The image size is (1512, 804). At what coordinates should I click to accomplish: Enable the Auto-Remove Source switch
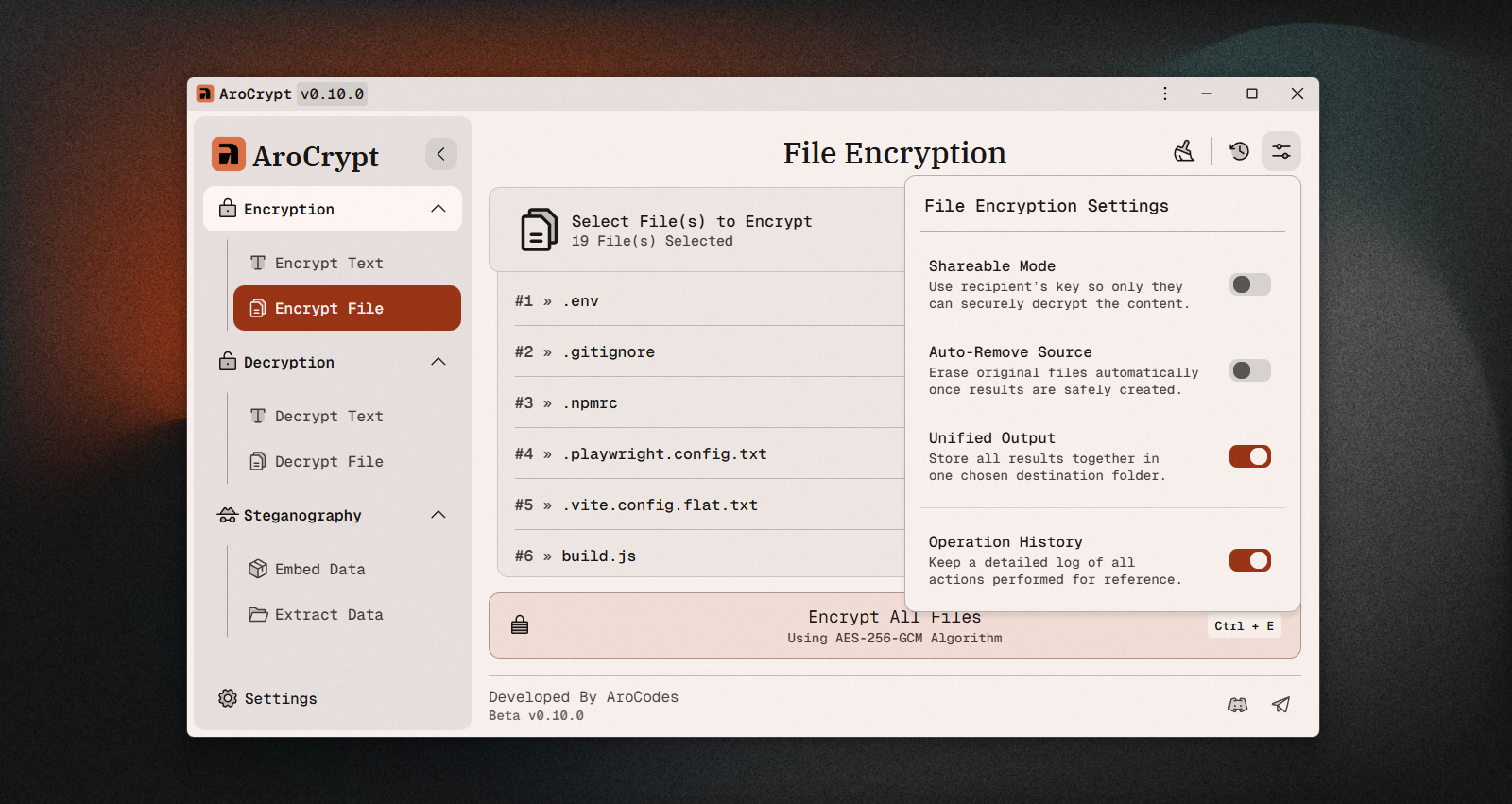click(1250, 370)
